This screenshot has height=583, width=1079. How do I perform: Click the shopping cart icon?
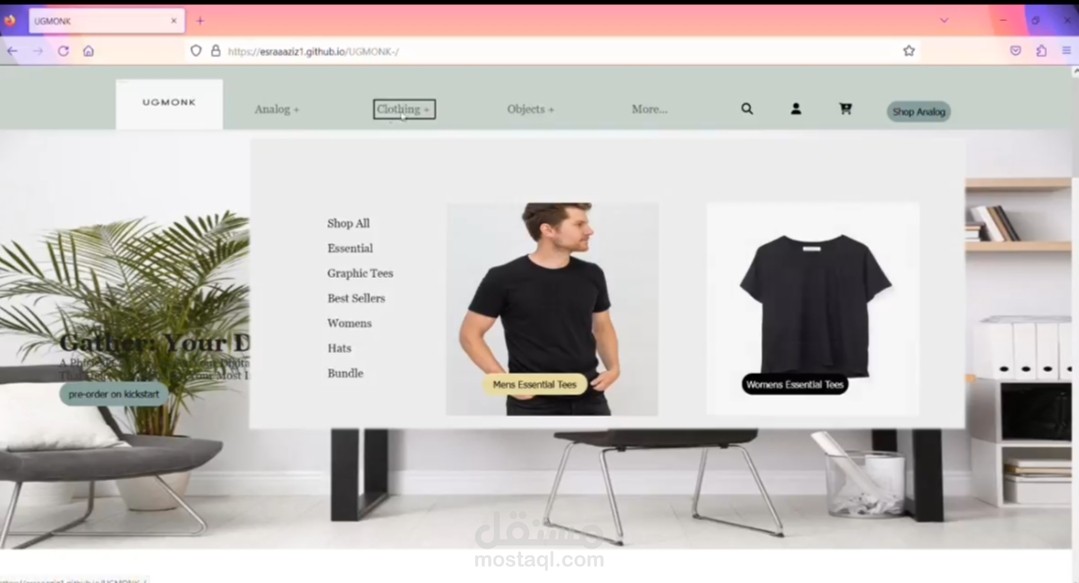pyautogui.click(x=845, y=109)
